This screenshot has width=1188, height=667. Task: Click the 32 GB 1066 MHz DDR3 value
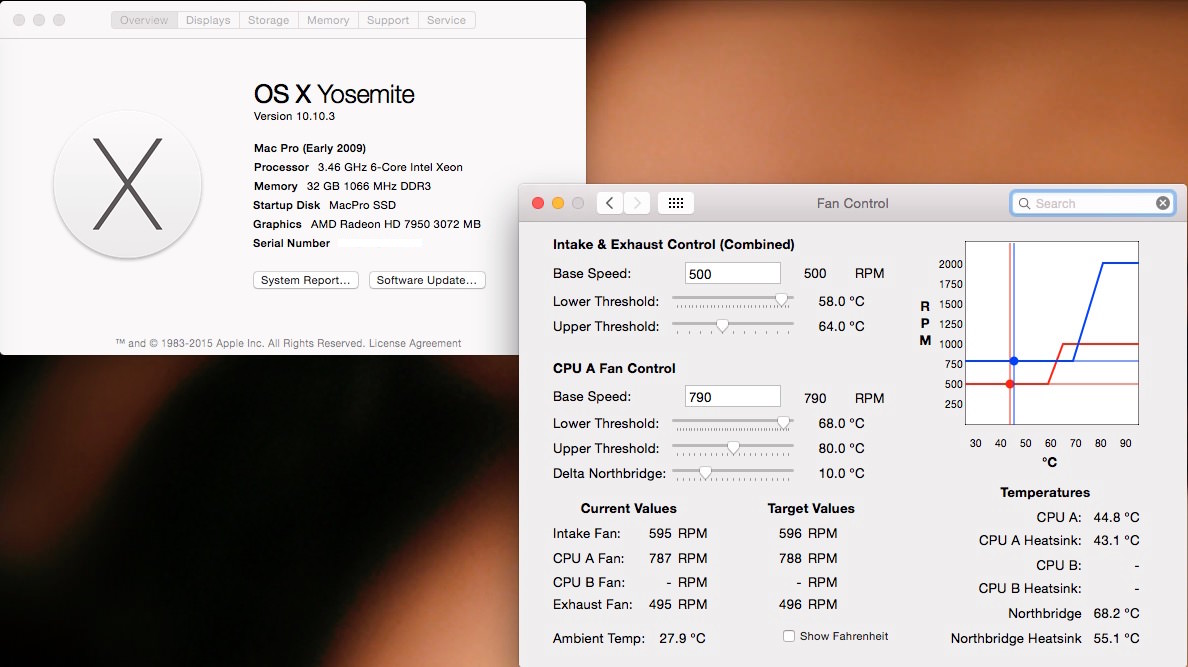pos(369,186)
